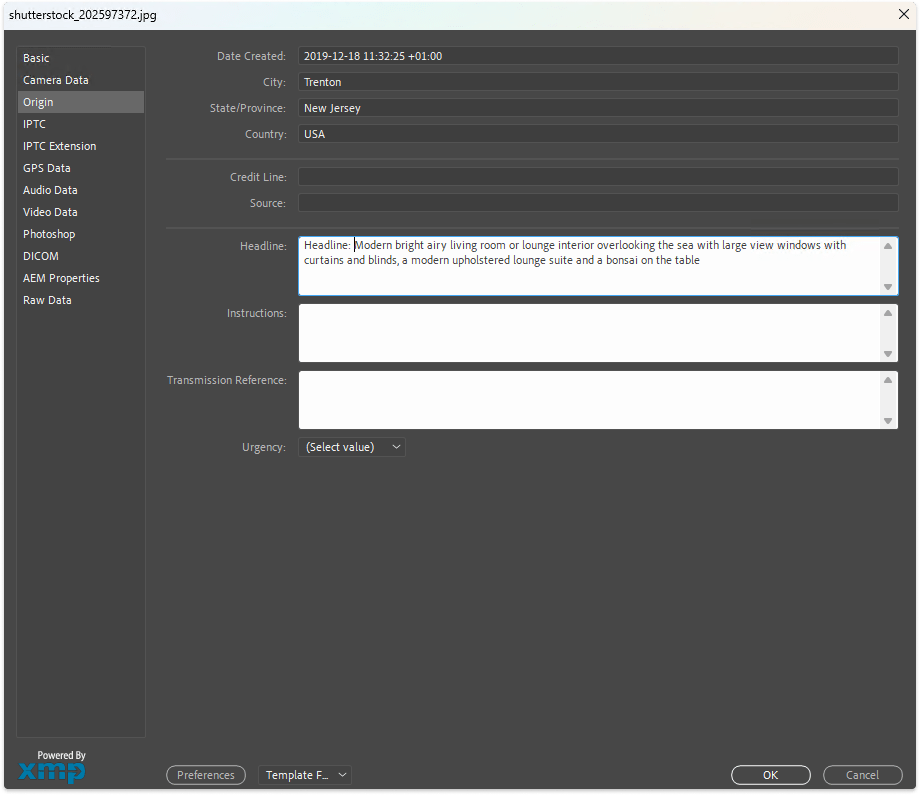Screen dimensions: 920x795
Task: Select the IPTC Extension category
Action: coord(60,146)
